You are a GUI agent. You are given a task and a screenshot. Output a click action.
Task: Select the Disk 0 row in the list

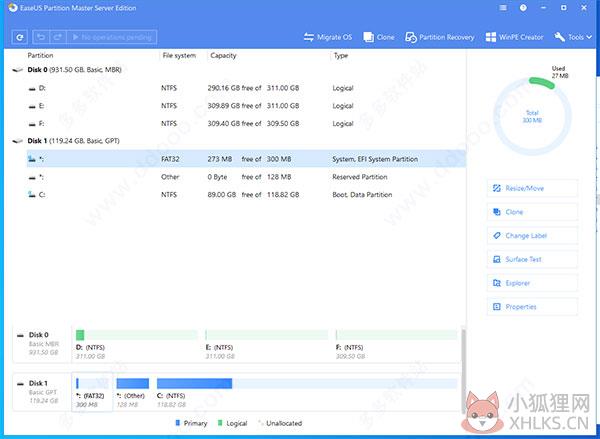(238, 70)
